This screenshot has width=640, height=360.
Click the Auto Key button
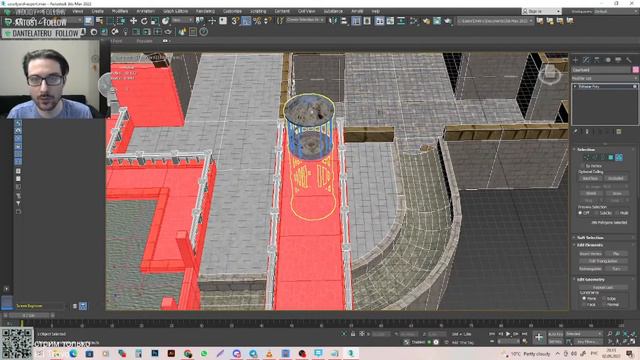(x=556, y=334)
